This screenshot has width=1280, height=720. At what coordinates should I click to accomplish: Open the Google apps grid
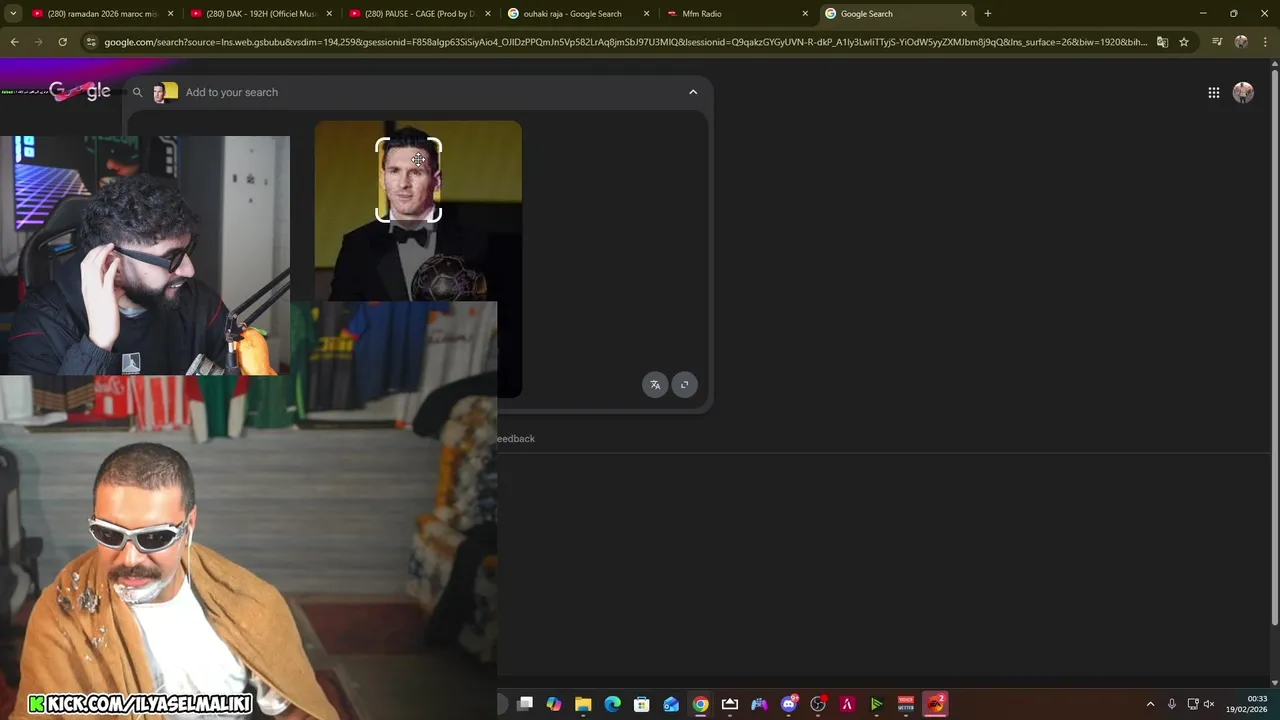pyautogui.click(x=1213, y=93)
